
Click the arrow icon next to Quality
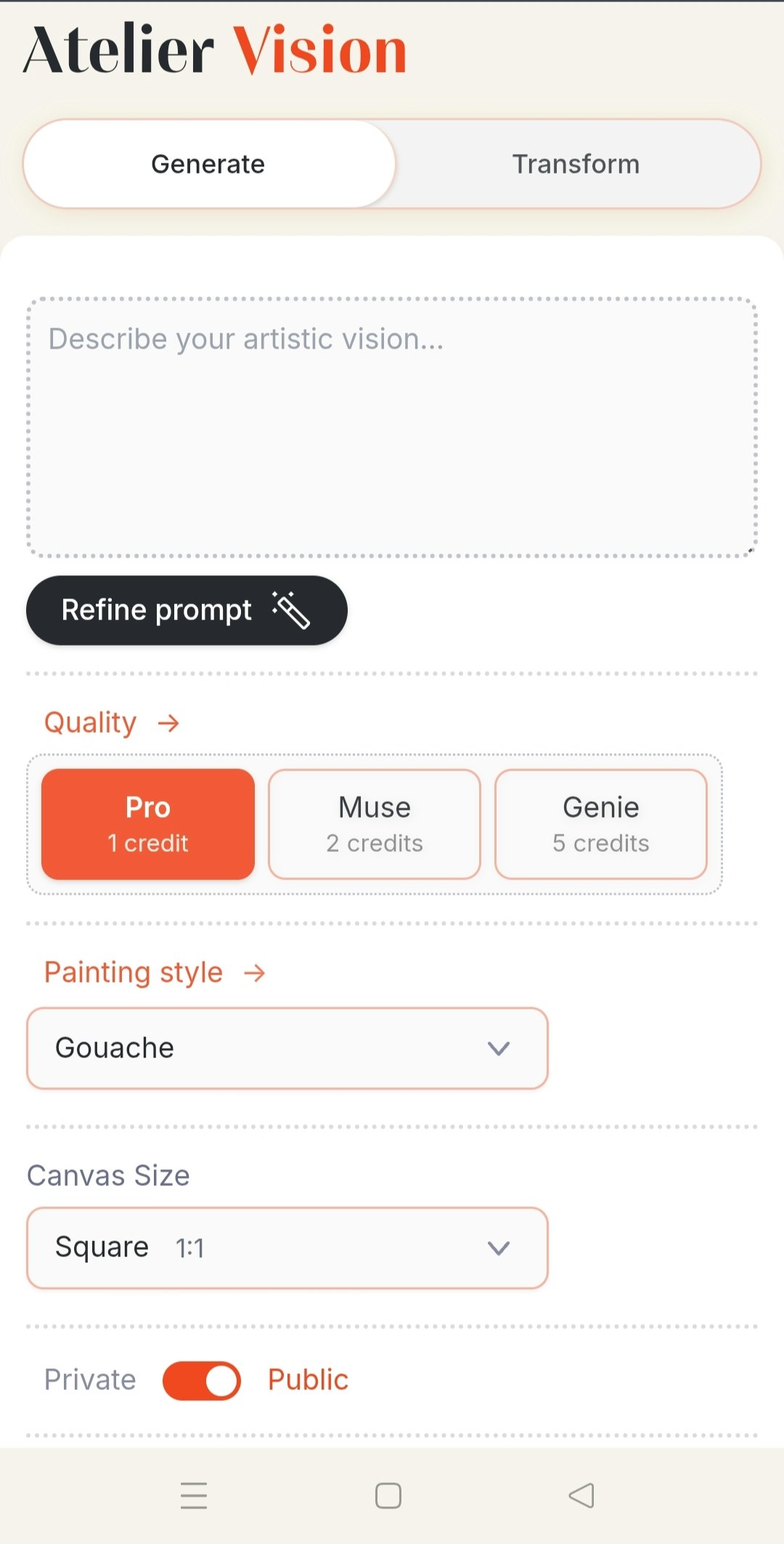(168, 723)
